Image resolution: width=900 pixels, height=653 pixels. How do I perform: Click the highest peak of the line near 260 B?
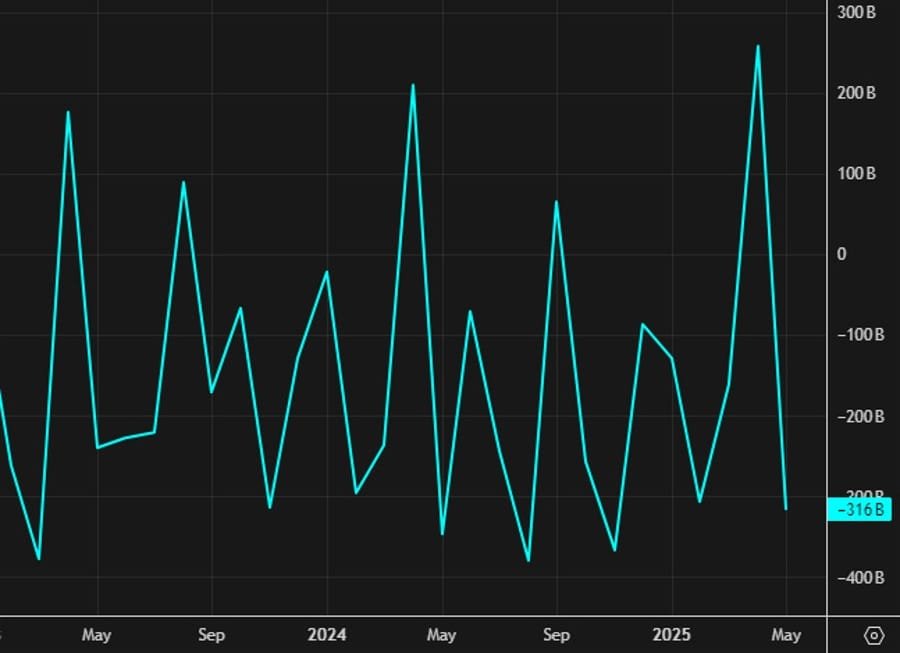tap(758, 46)
